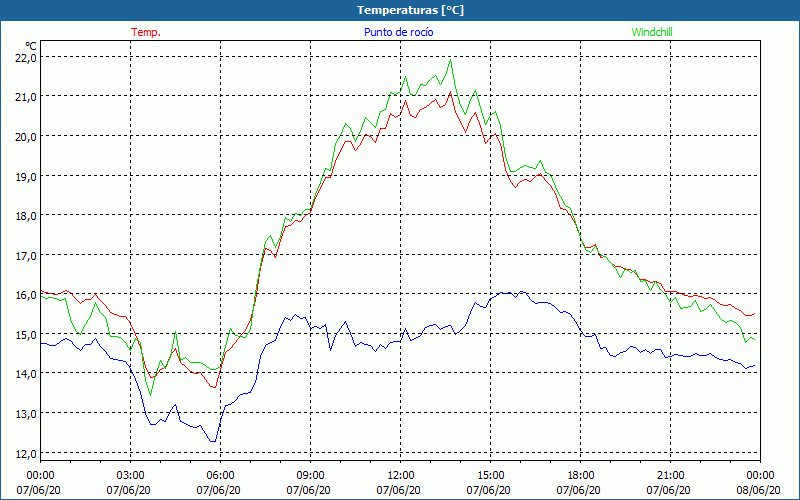This screenshot has width=800, height=500.
Task: Click the 08/06/20 date label
Action: [x=758, y=490]
